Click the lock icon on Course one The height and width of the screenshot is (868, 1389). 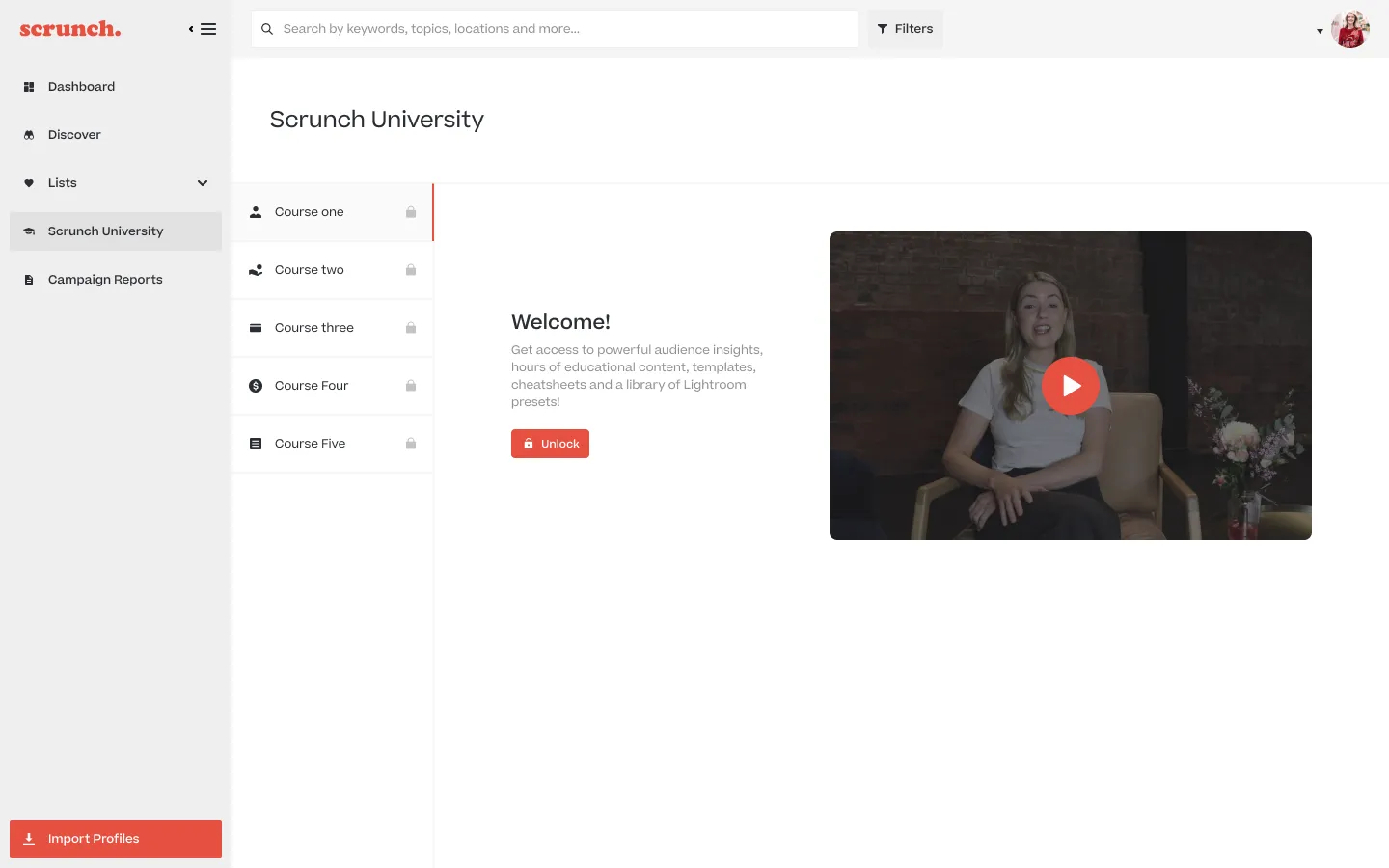click(411, 212)
